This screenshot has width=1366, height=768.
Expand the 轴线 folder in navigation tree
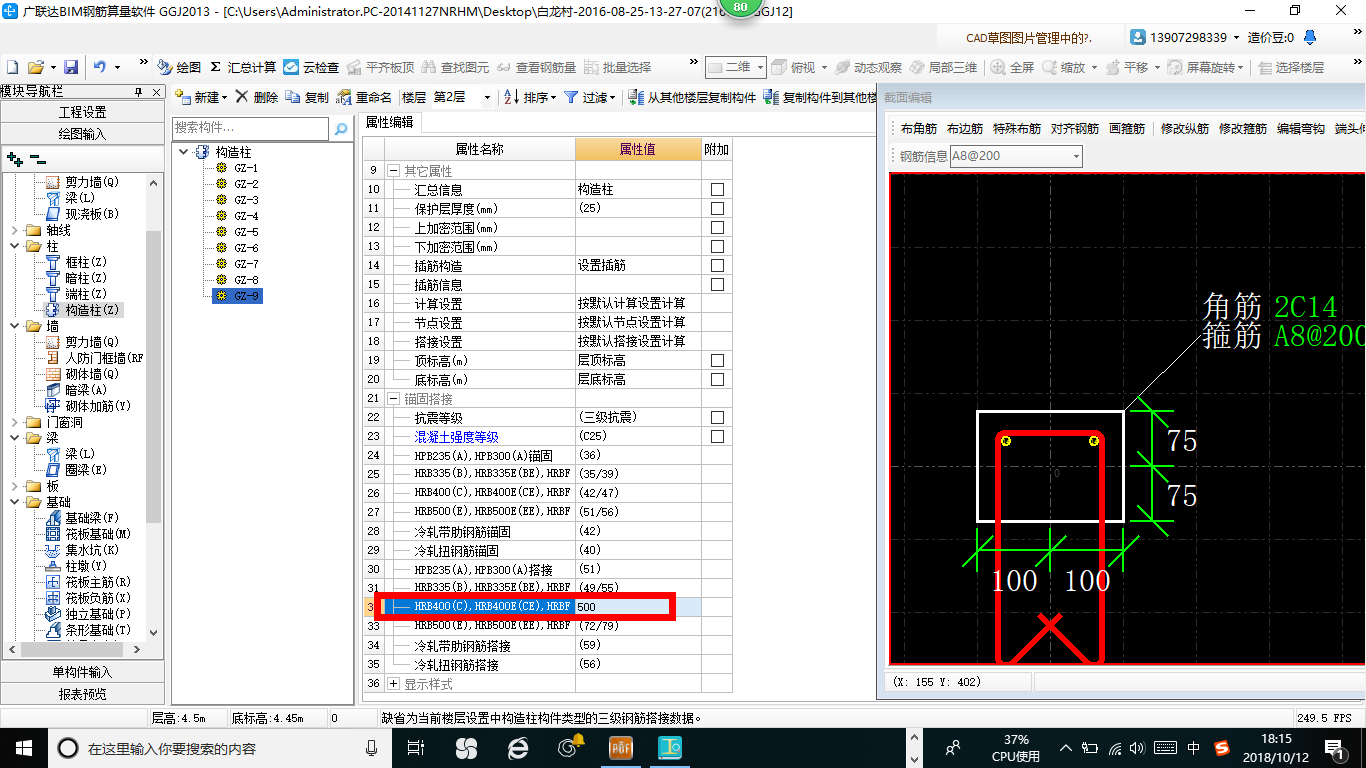click(x=14, y=230)
